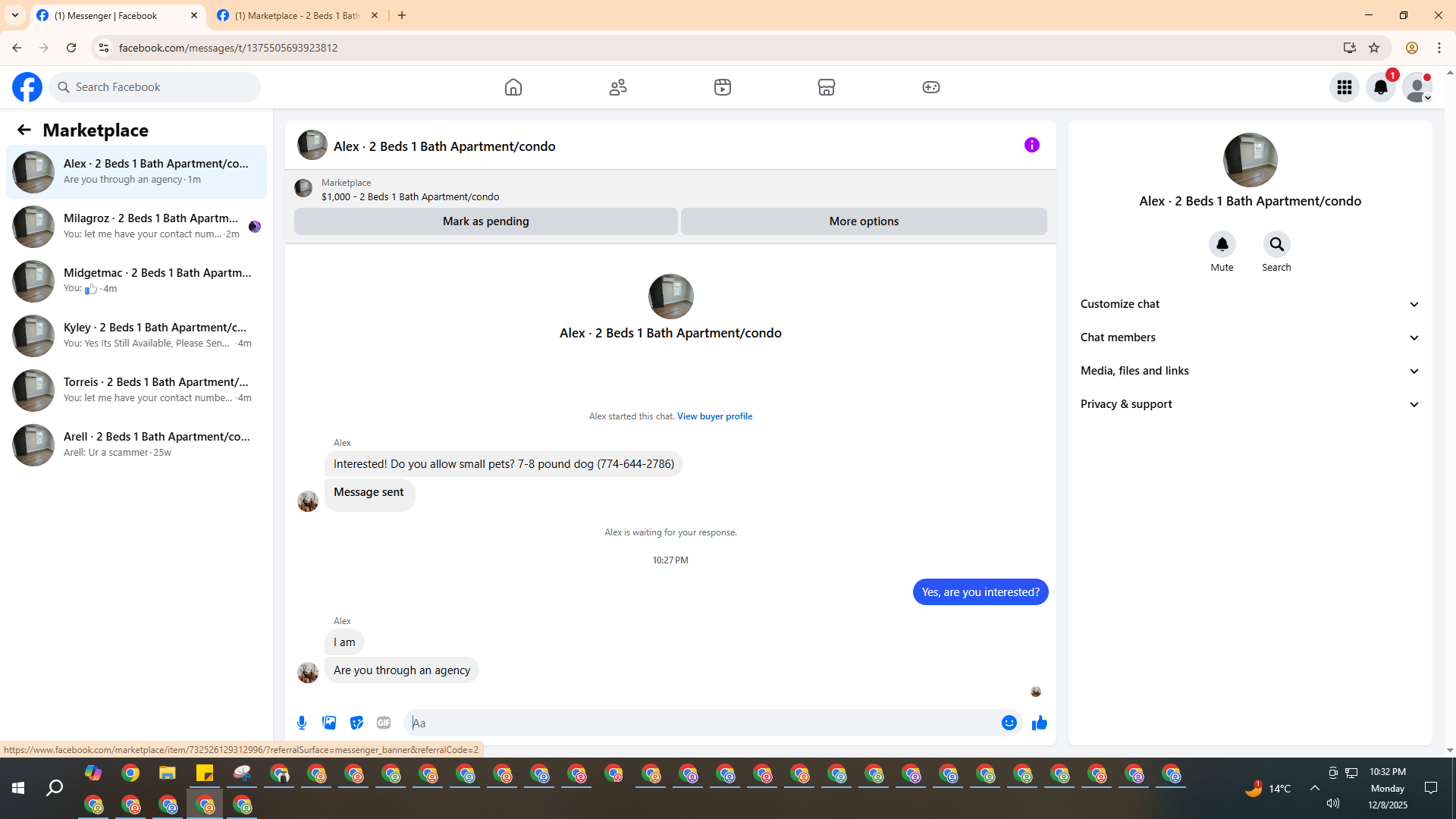The image size is (1456, 819).
Task: Click "Are you through an agency" message
Action: pyautogui.click(x=402, y=670)
